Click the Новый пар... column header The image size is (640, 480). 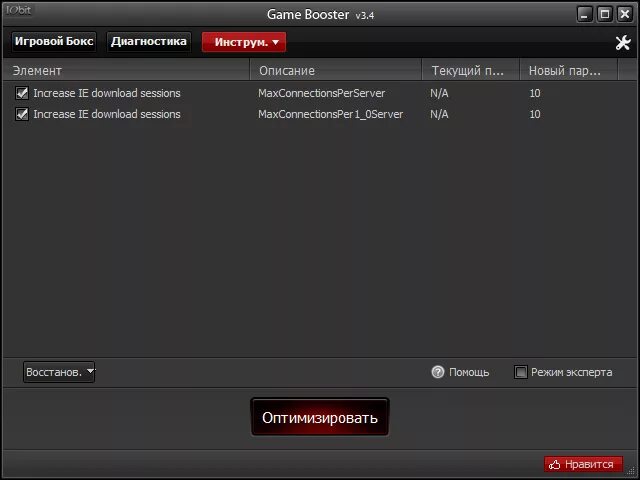pyautogui.click(x=569, y=71)
